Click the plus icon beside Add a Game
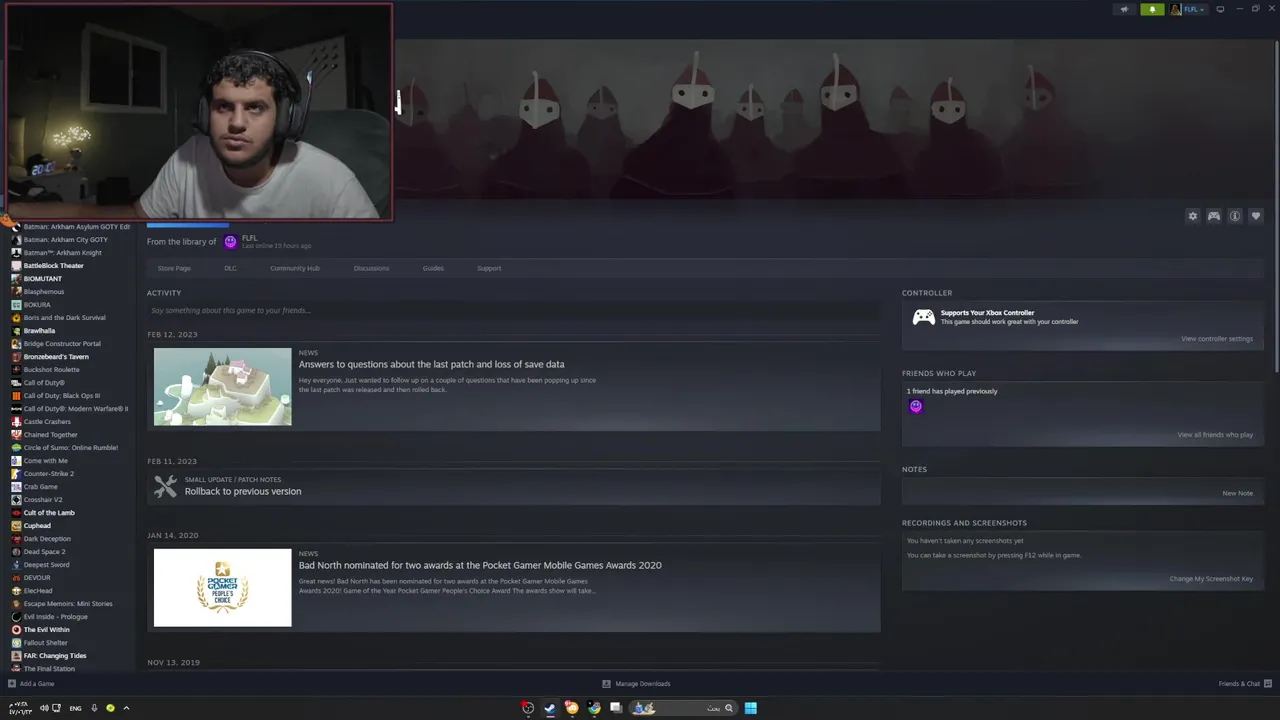 point(12,684)
